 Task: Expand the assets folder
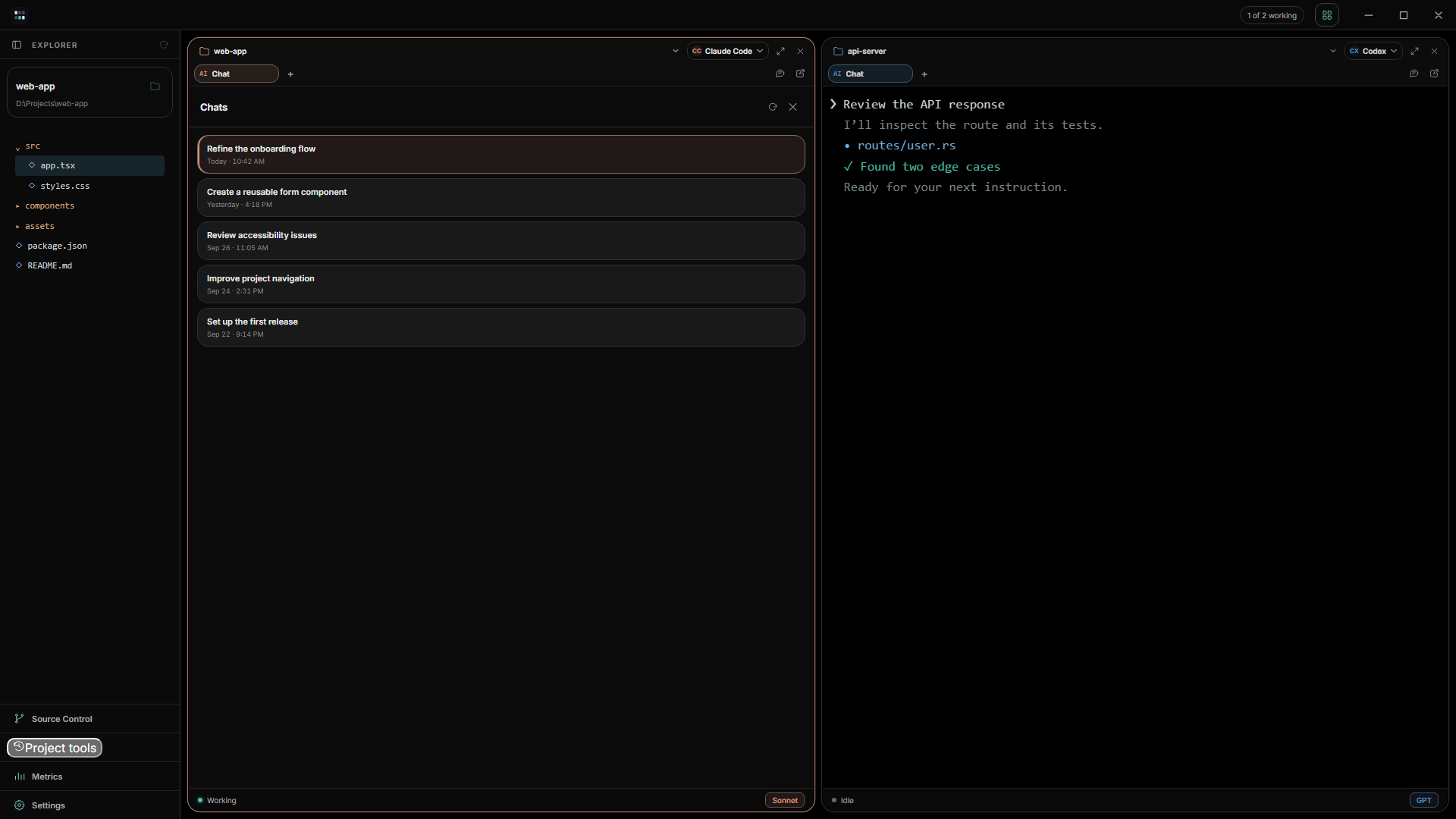click(x=35, y=226)
